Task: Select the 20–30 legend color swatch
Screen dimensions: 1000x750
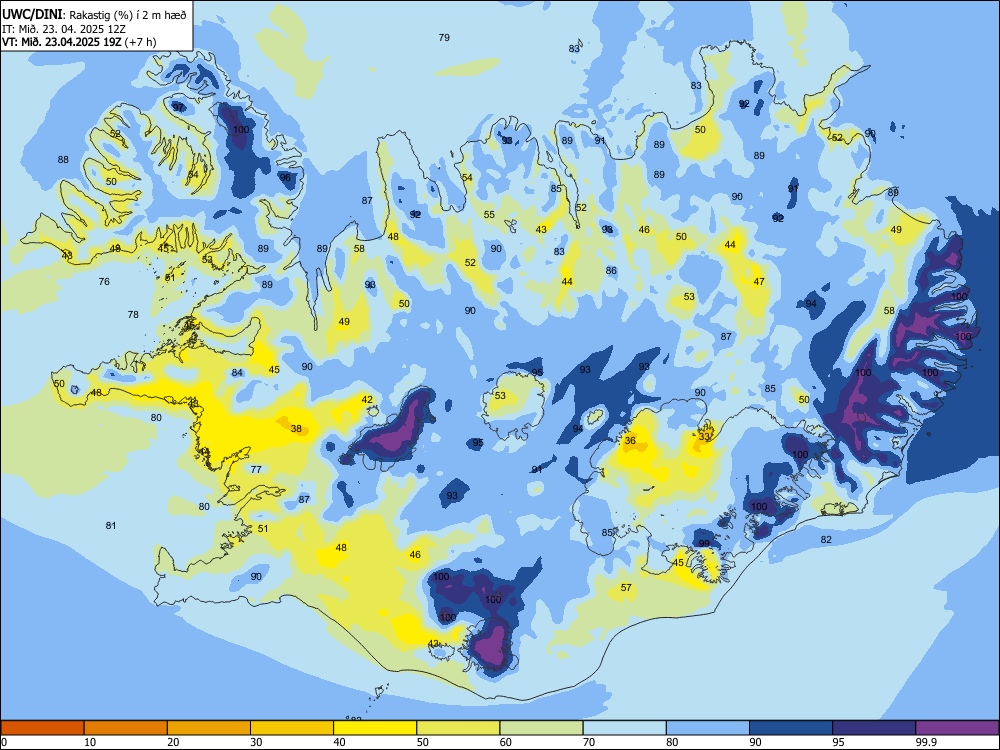Action: pos(209,728)
